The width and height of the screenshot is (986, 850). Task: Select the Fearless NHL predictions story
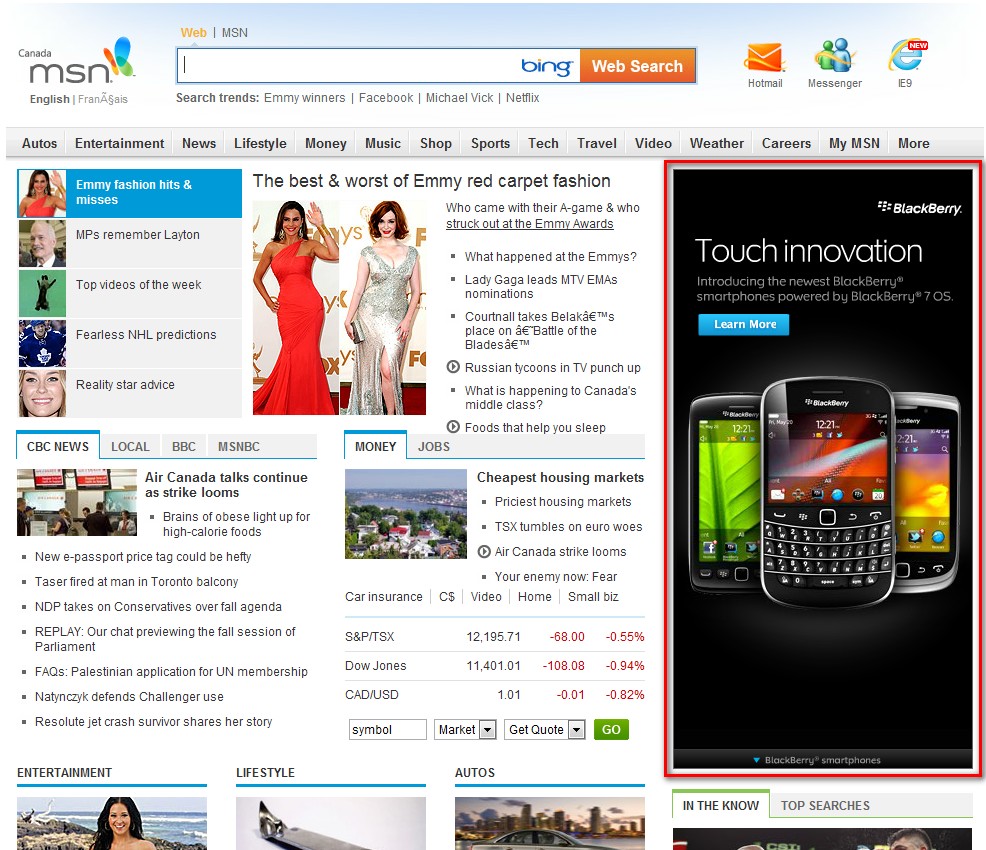(130, 343)
